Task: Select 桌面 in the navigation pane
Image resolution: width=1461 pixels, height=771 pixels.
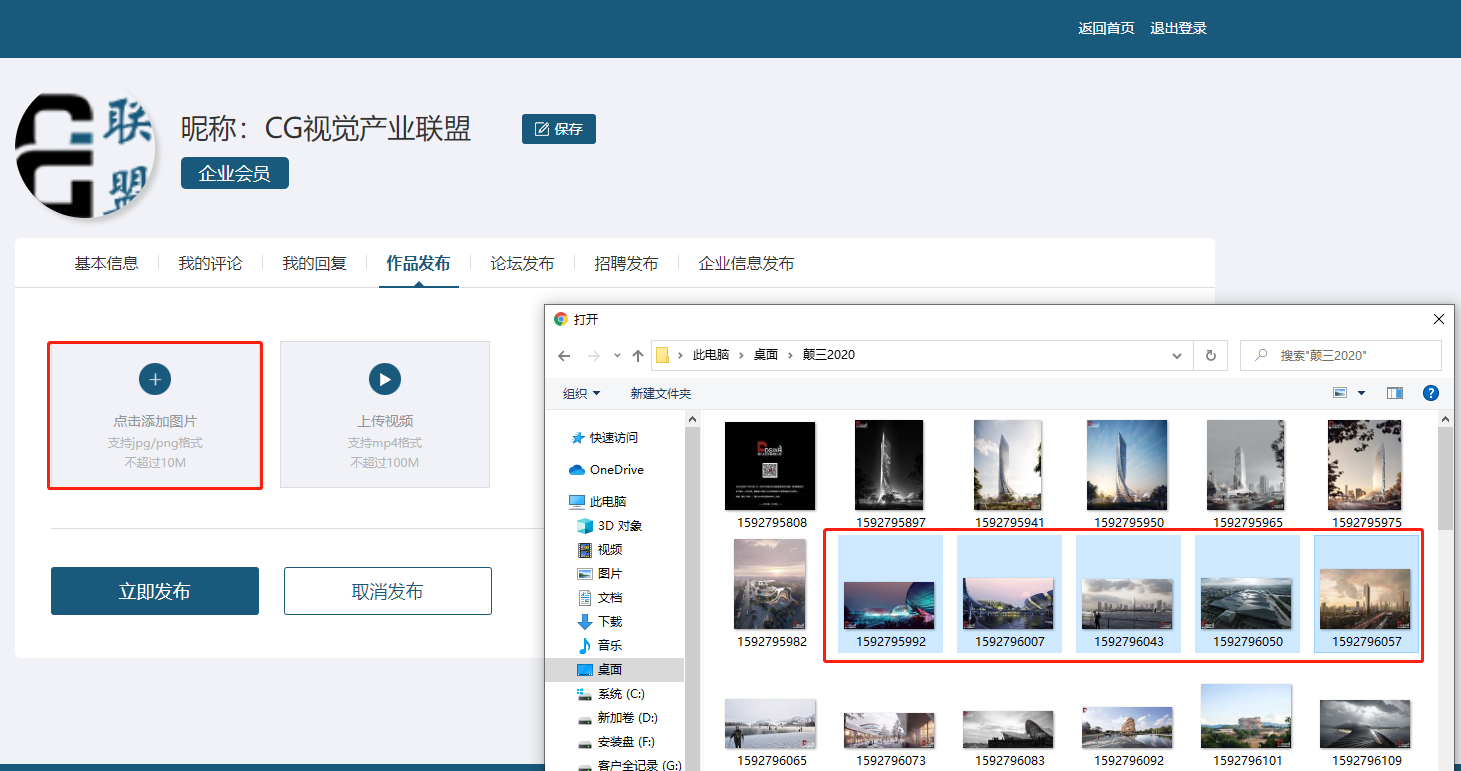Action: (614, 670)
